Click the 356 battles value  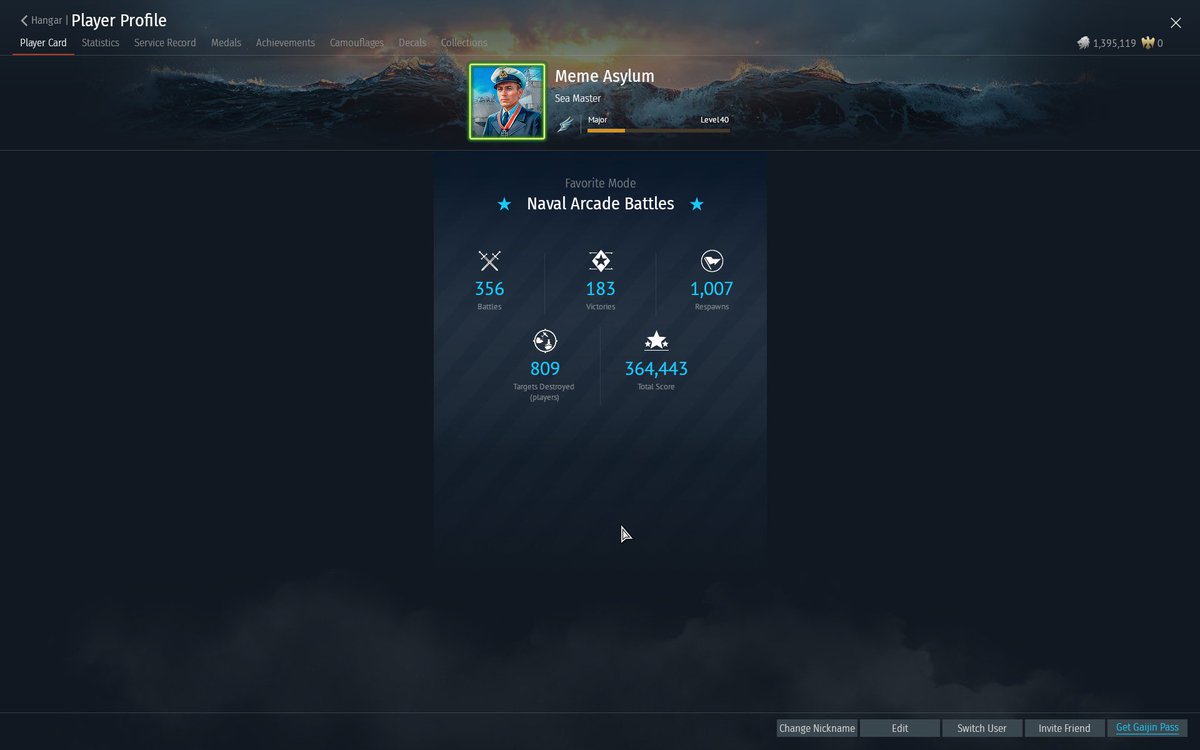point(489,289)
